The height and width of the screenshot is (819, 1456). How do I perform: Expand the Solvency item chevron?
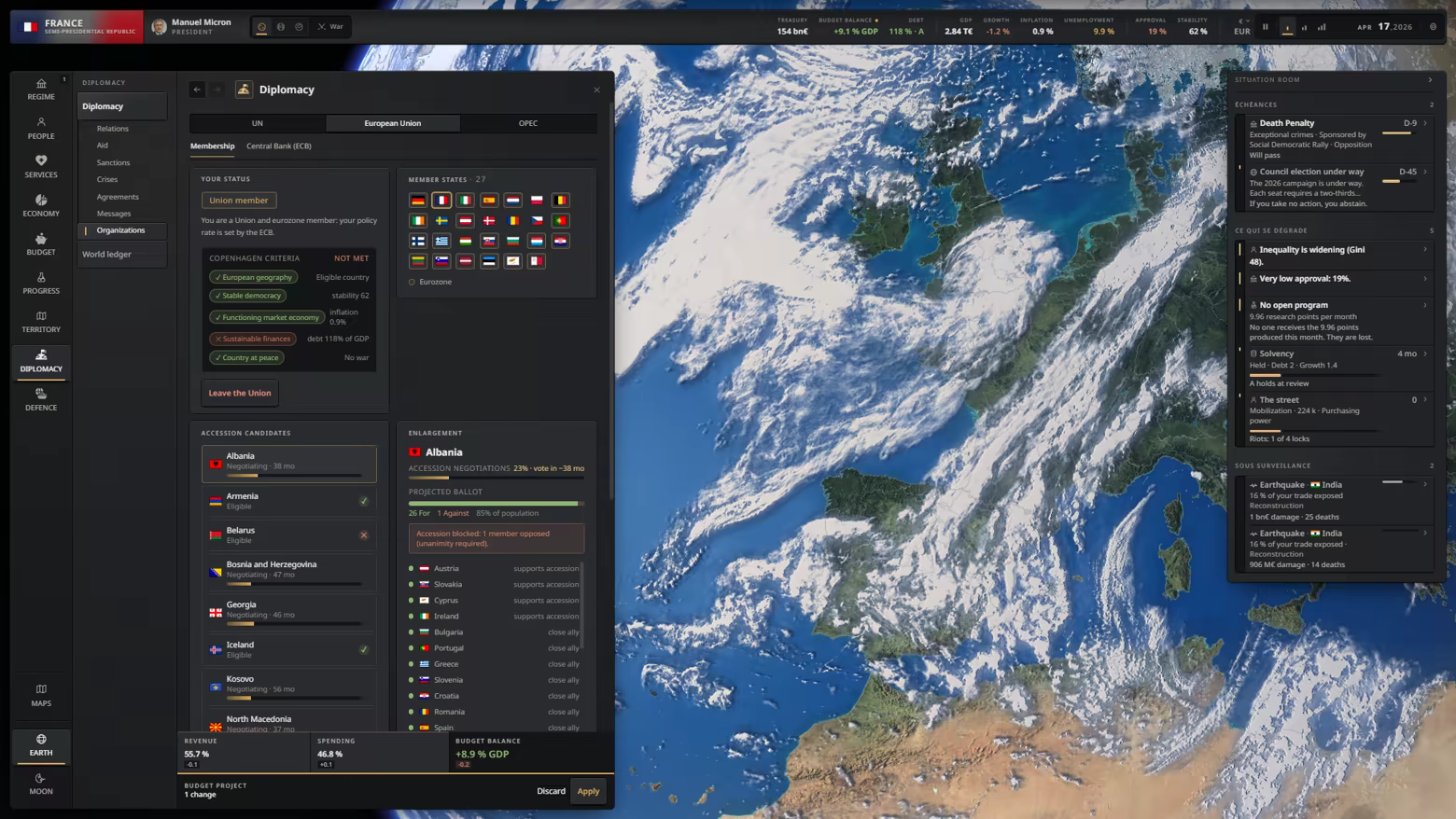pyautogui.click(x=1425, y=354)
